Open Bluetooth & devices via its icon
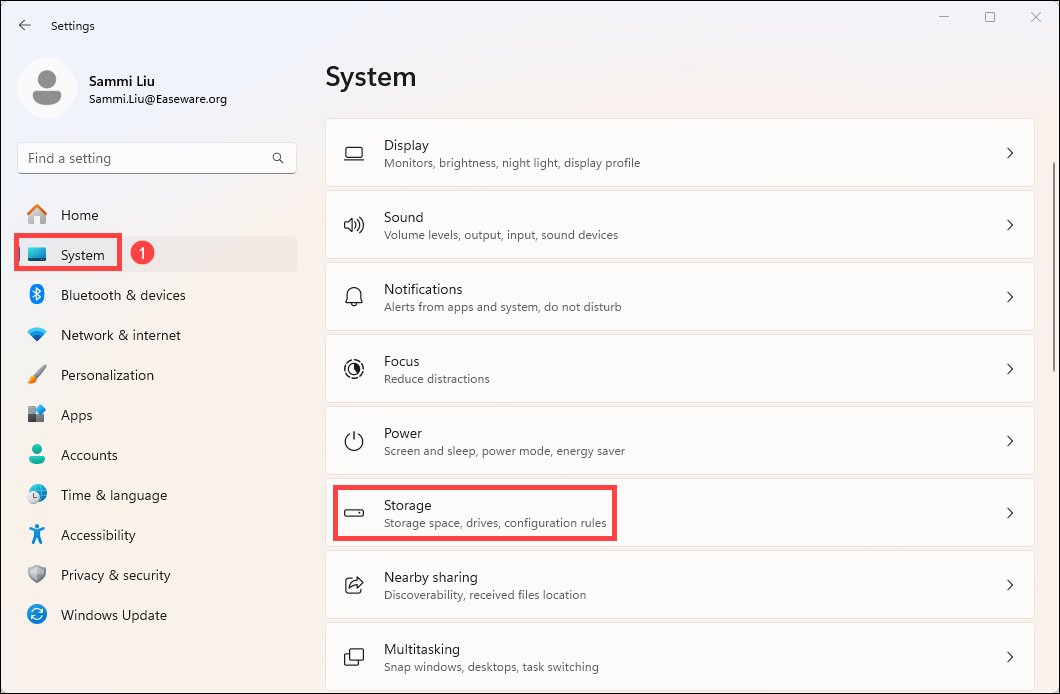This screenshot has width=1060, height=694. 37,295
